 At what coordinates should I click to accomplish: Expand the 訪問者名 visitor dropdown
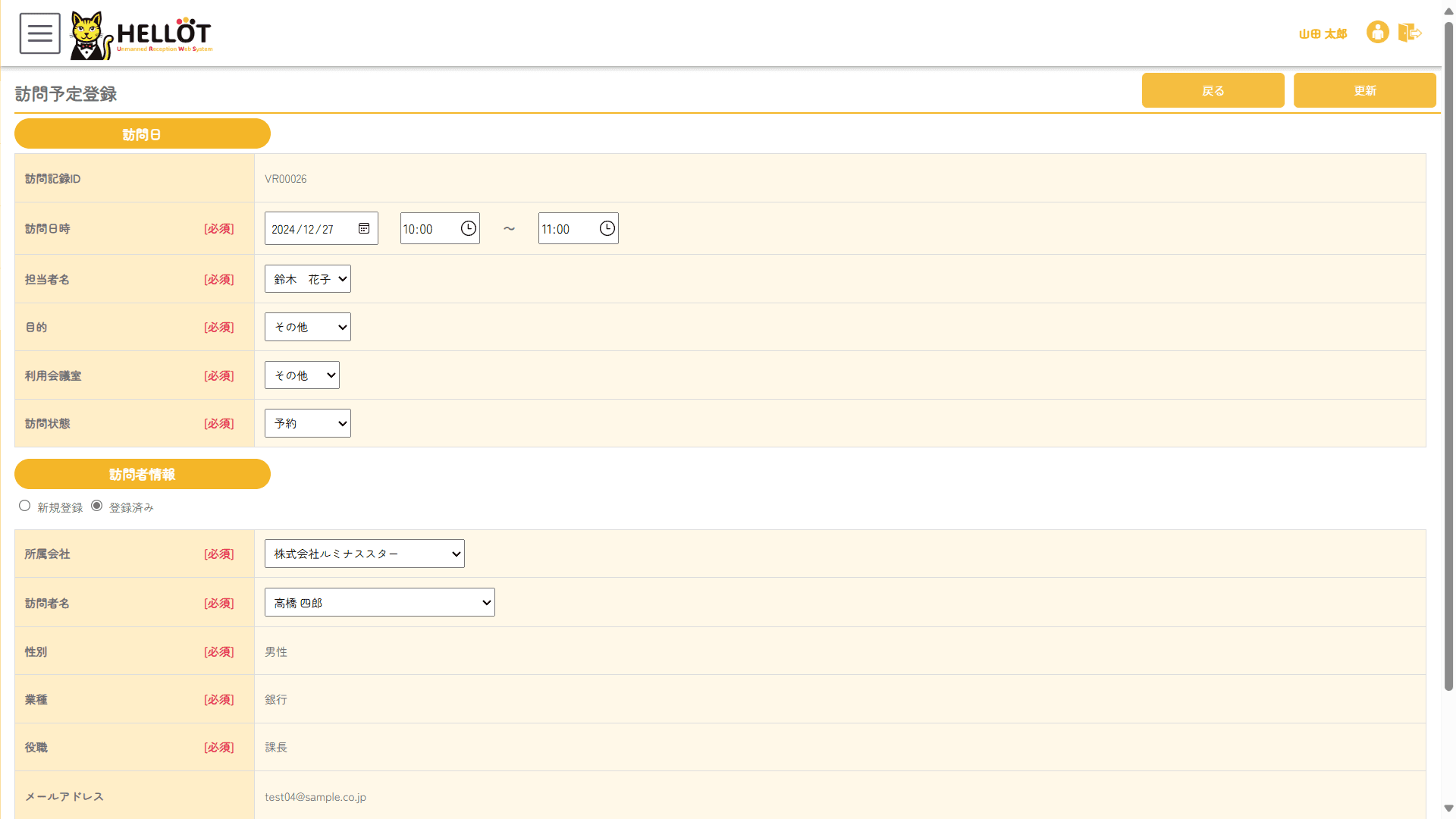379,602
